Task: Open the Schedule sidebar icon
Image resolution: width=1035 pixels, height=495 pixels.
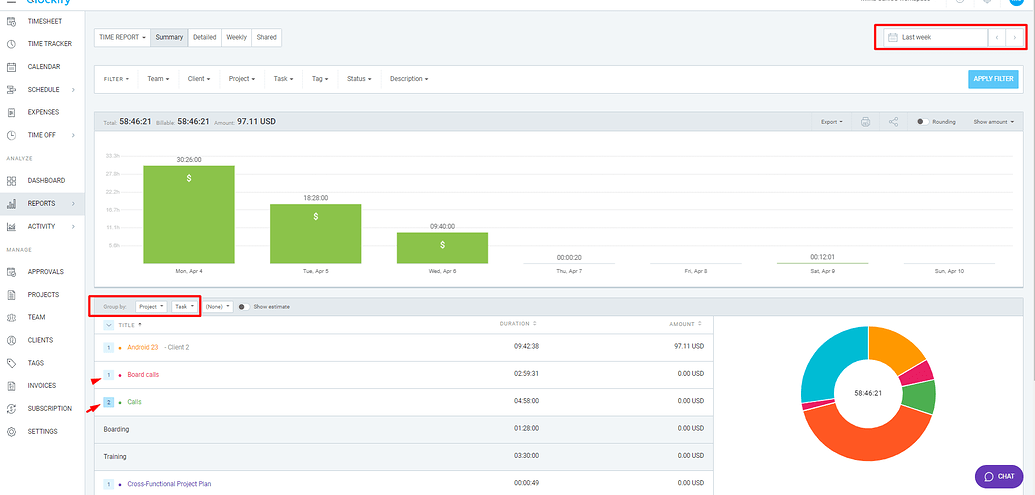Action: pyautogui.click(x=11, y=90)
